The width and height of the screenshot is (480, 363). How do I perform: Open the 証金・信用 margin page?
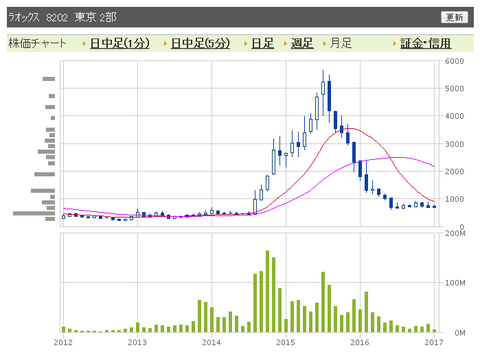426,43
